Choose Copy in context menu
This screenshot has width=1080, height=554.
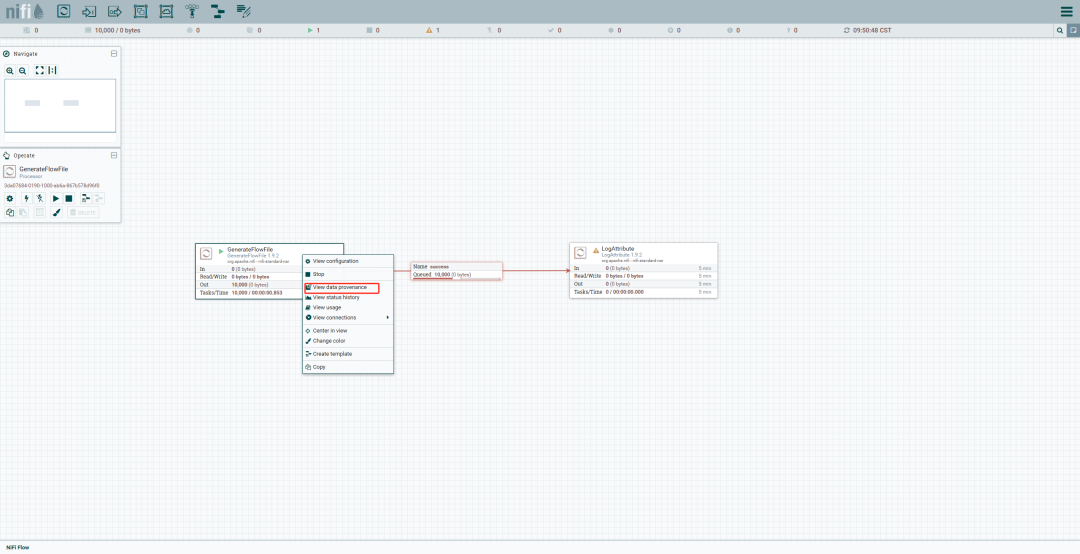tap(348, 367)
